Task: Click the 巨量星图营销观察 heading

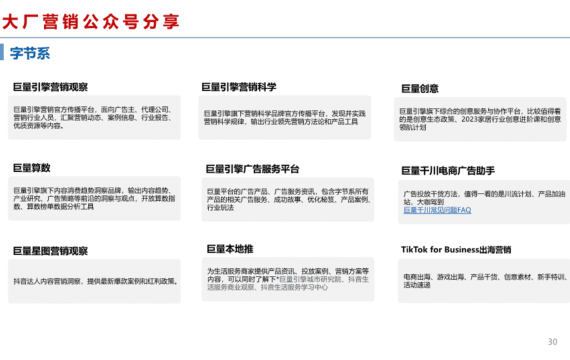Action: pos(51,251)
